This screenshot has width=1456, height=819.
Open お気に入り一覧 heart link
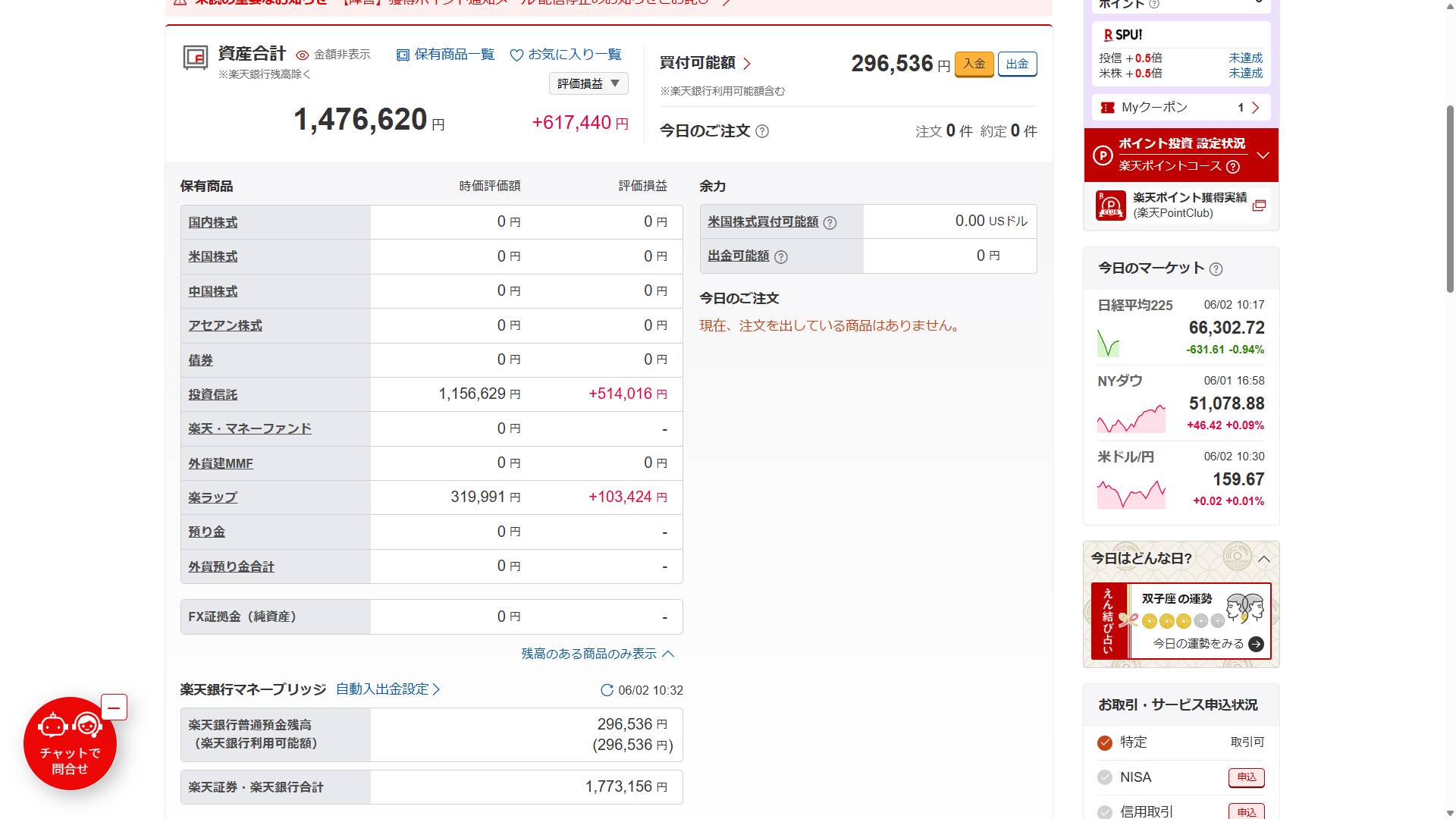(x=566, y=55)
